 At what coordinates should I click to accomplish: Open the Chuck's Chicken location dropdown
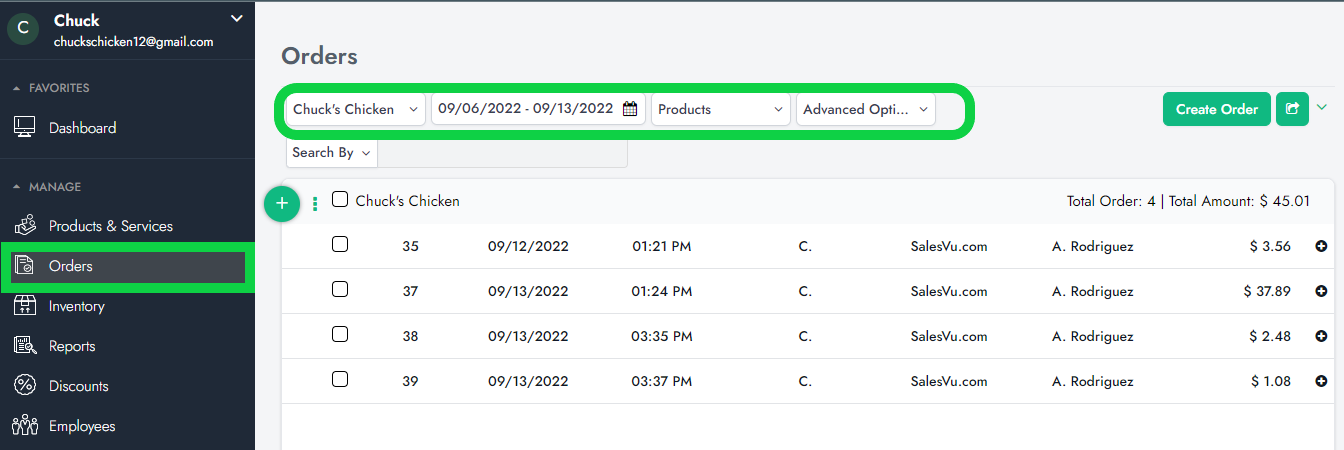coord(355,109)
